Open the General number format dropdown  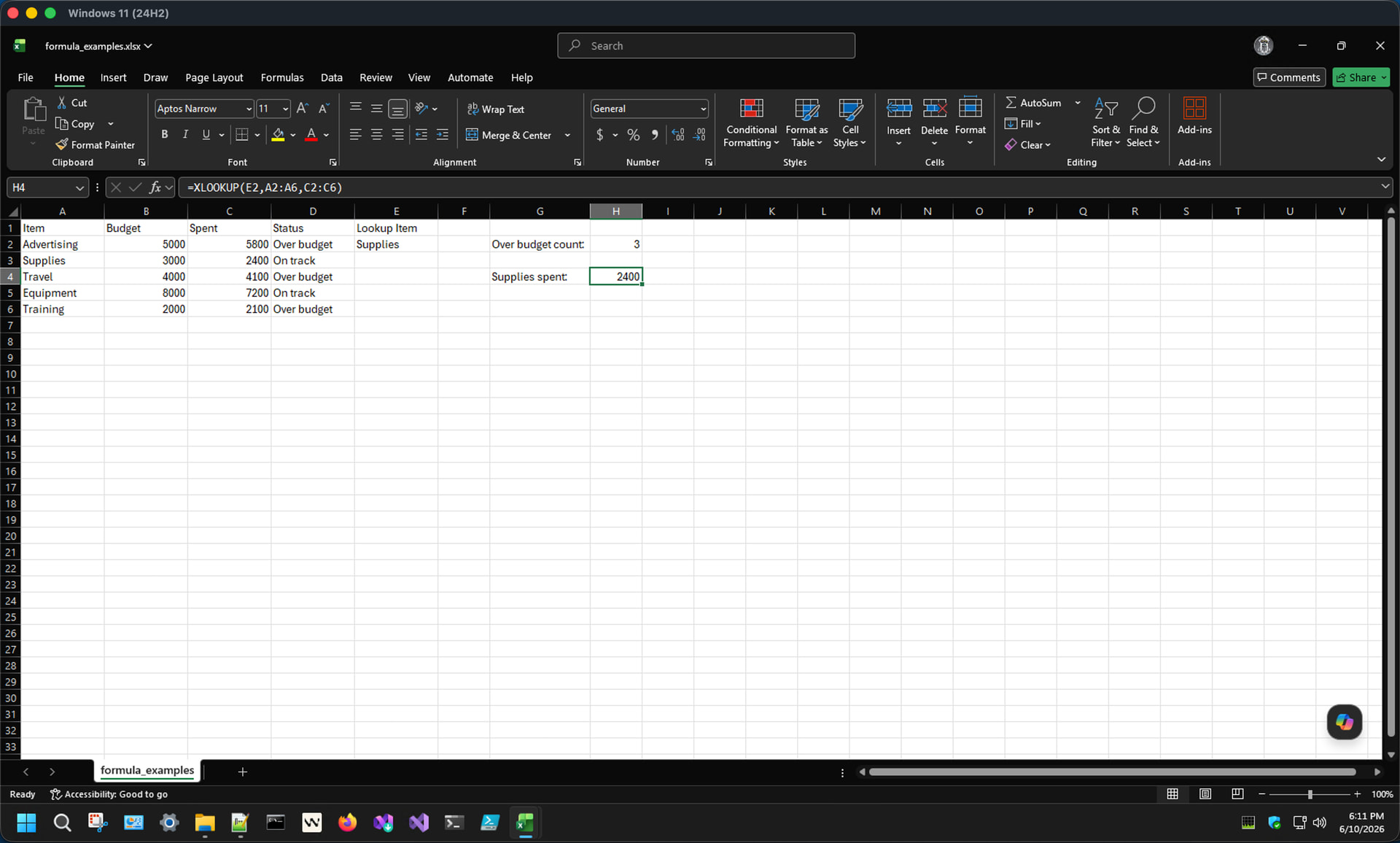point(703,109)
